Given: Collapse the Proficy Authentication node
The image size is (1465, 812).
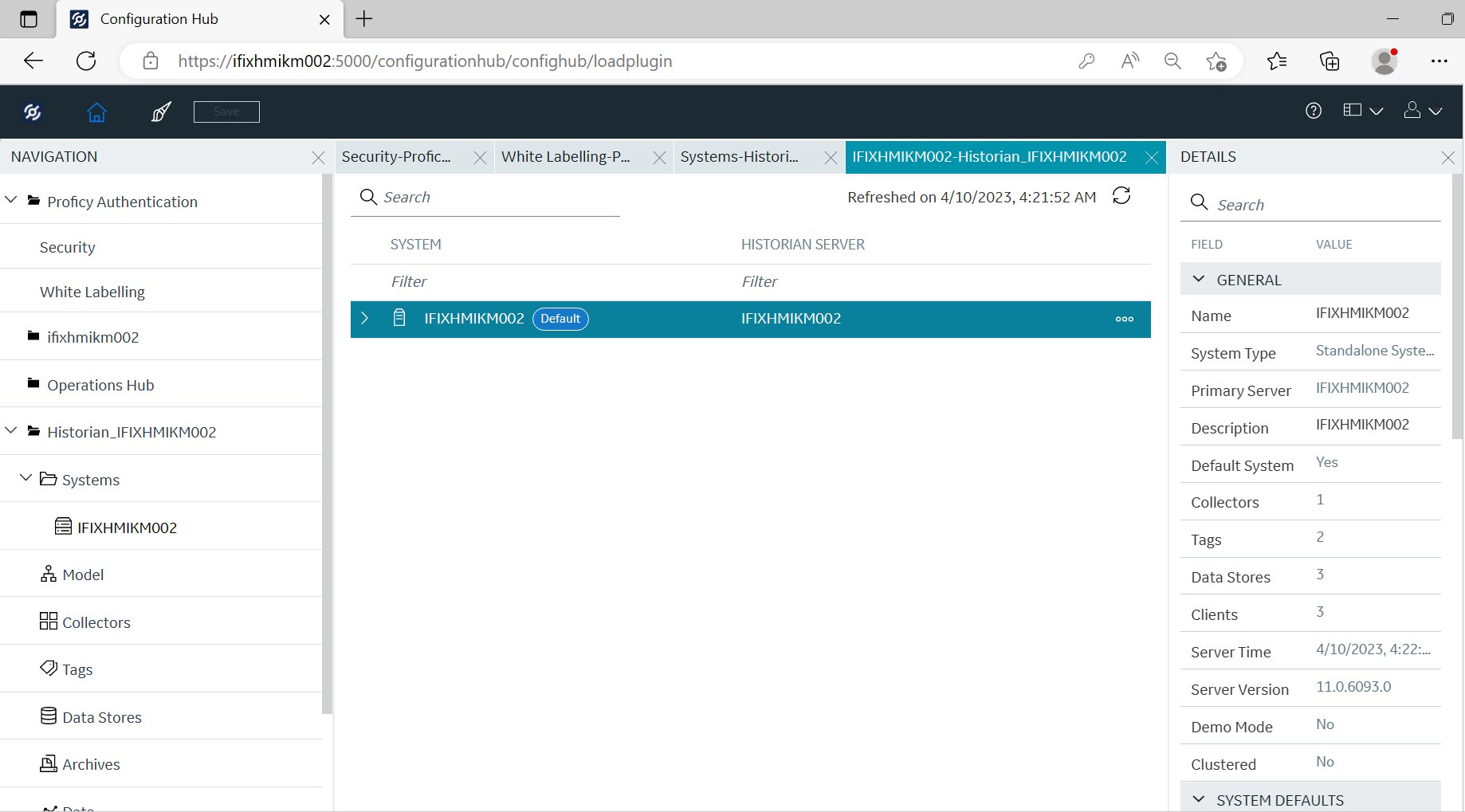Looking at the screenshot, I should [11, 200].
